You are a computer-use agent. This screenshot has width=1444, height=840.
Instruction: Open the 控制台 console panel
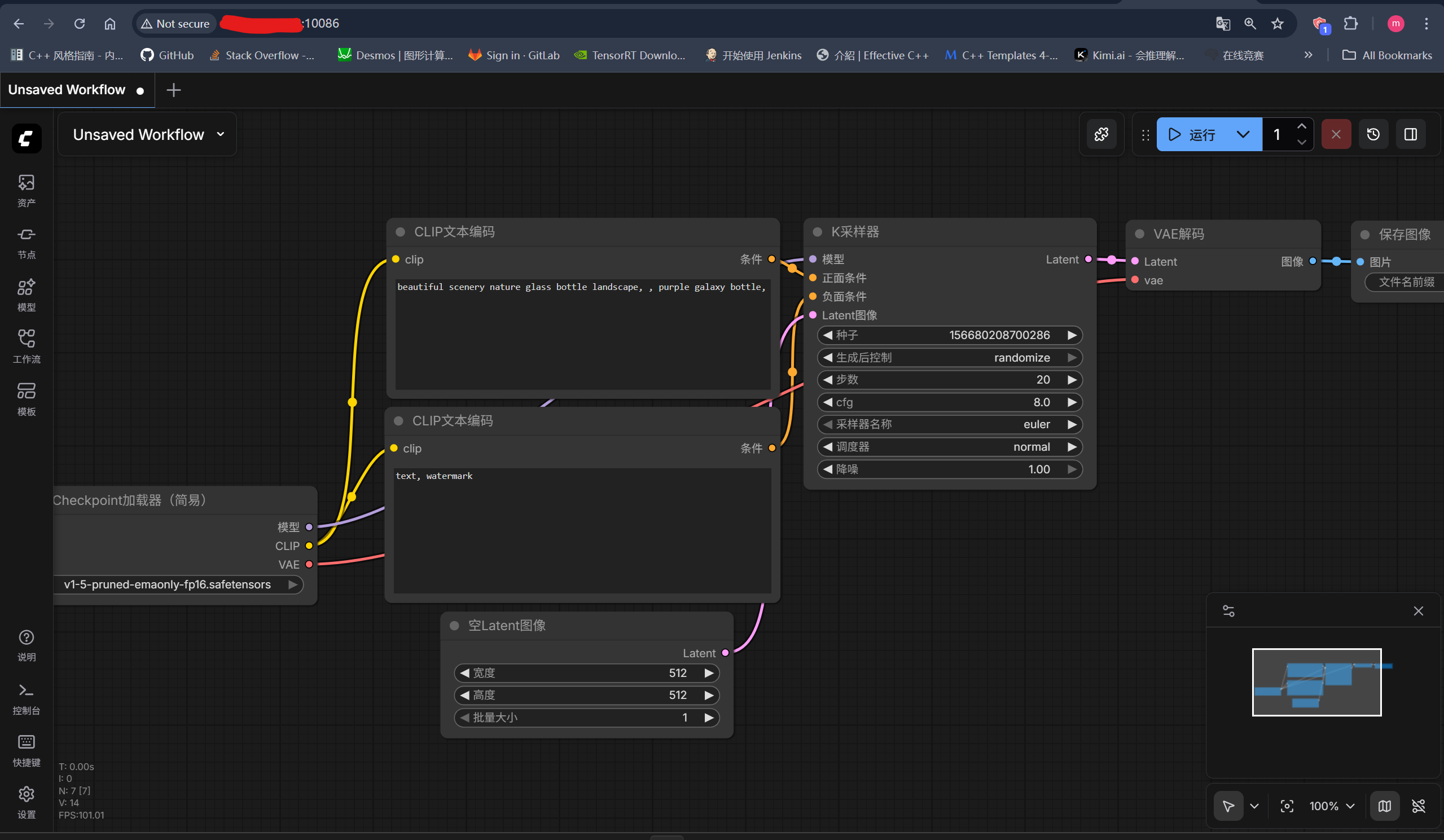27,698
